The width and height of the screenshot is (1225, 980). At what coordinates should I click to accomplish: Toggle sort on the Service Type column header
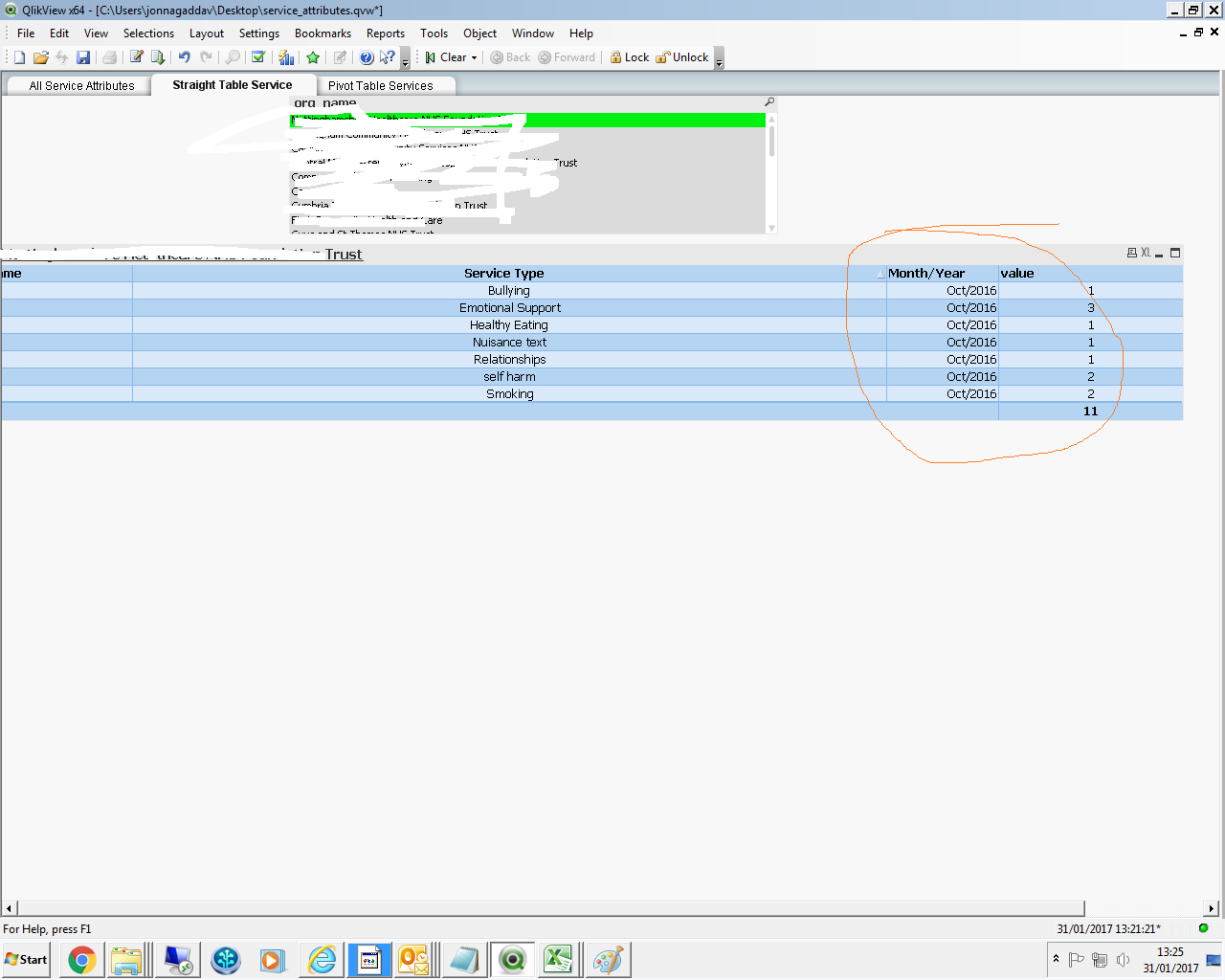click(504, 274)
